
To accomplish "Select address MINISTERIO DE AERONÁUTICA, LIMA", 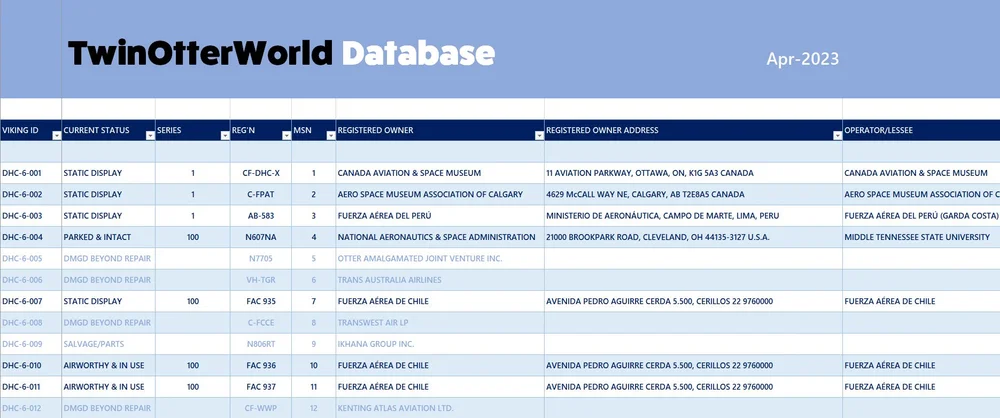I will 693,216.
